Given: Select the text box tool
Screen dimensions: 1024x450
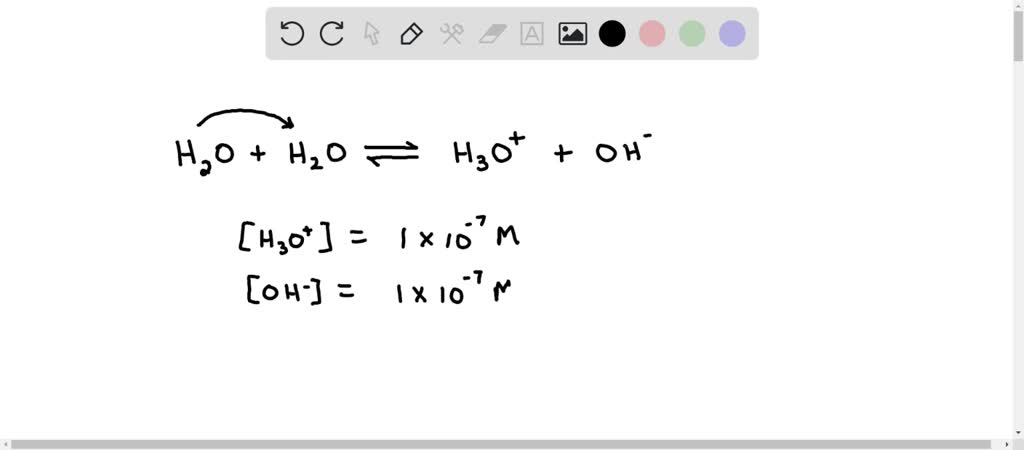Looking at the screenshot, I should click(532, 33).
